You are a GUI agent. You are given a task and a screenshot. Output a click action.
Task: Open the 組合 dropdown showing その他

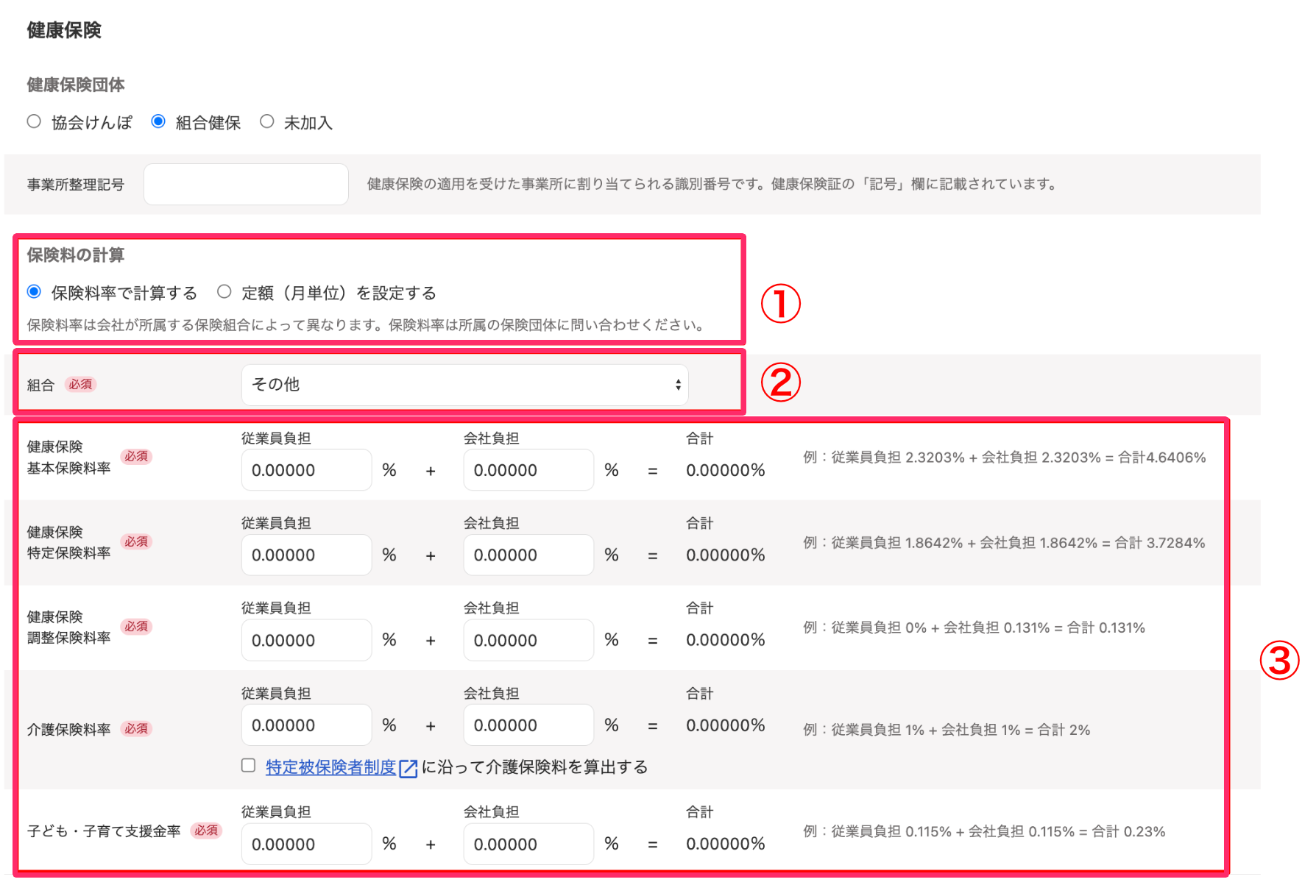[x=465, y=385]
